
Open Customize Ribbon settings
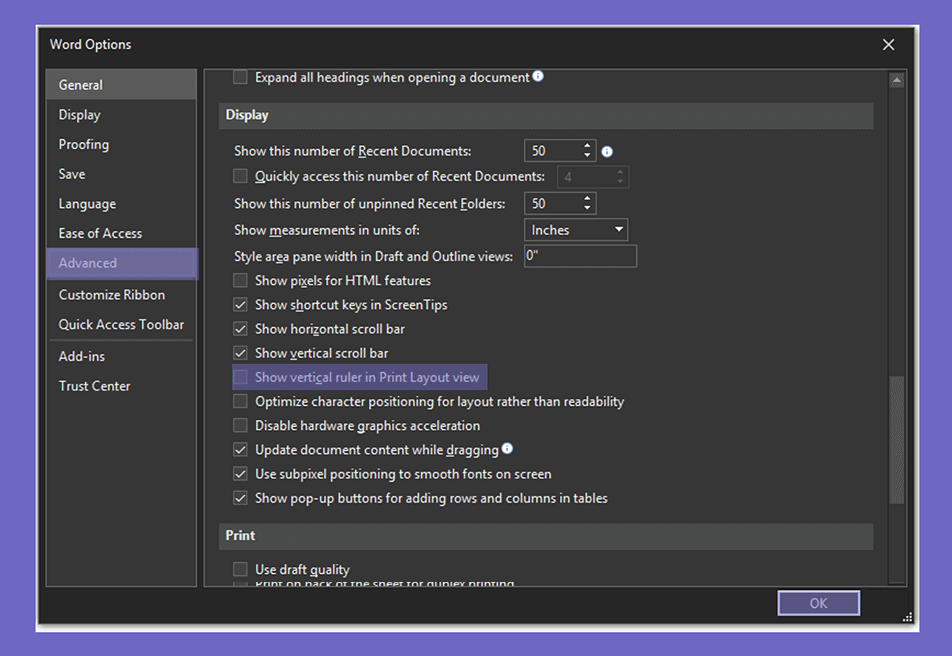[x=121, y=295]
